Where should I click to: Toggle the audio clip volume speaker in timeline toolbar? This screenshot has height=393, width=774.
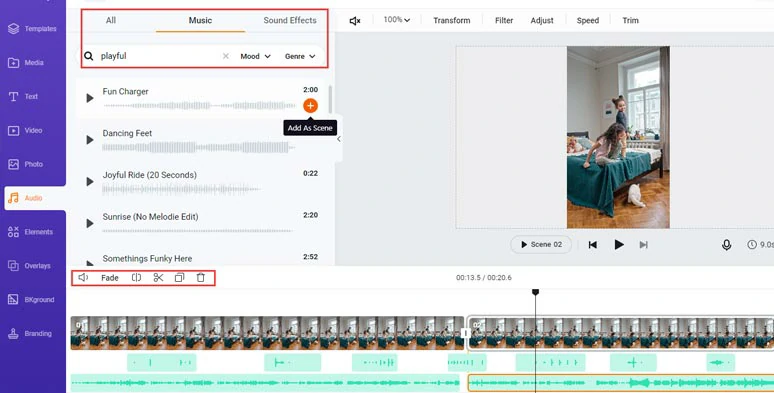(83, 277)
